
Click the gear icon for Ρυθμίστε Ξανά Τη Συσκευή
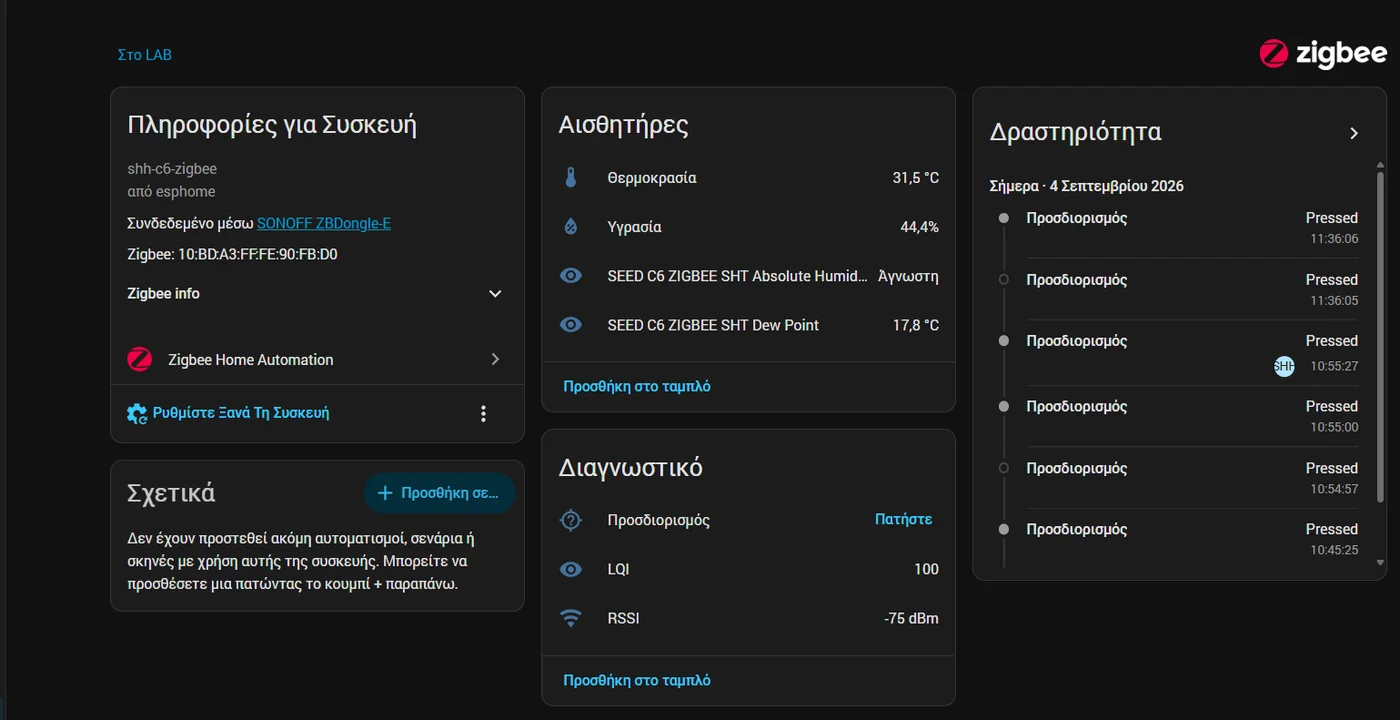(137, 413)
